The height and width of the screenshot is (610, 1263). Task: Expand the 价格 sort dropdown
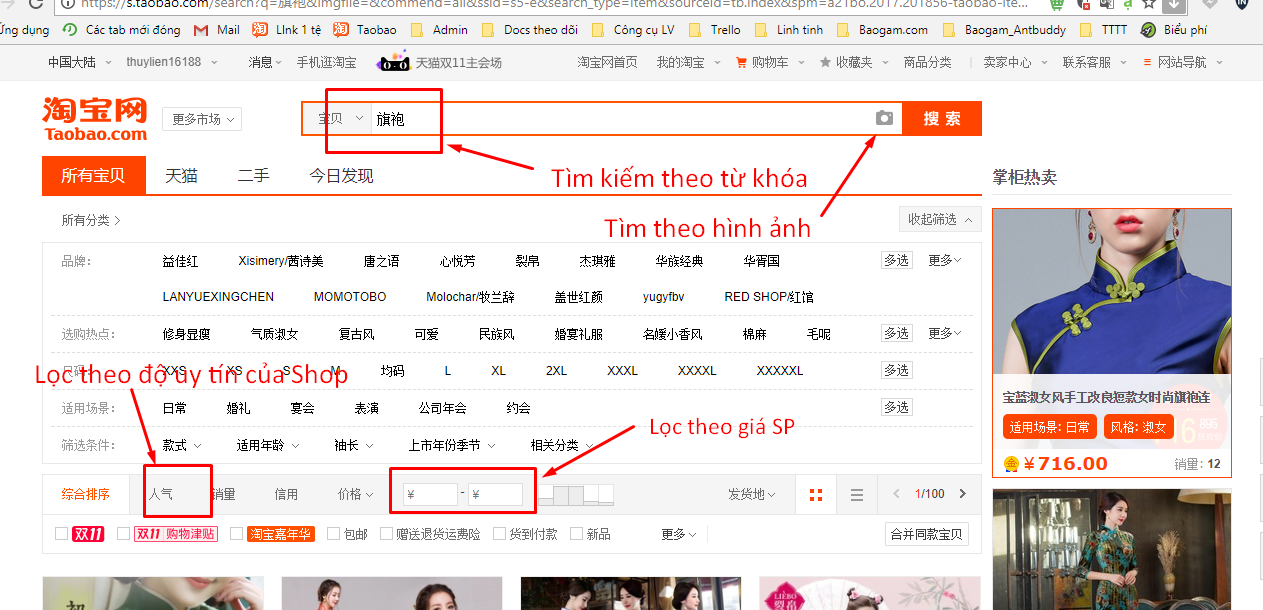[355, 494]
